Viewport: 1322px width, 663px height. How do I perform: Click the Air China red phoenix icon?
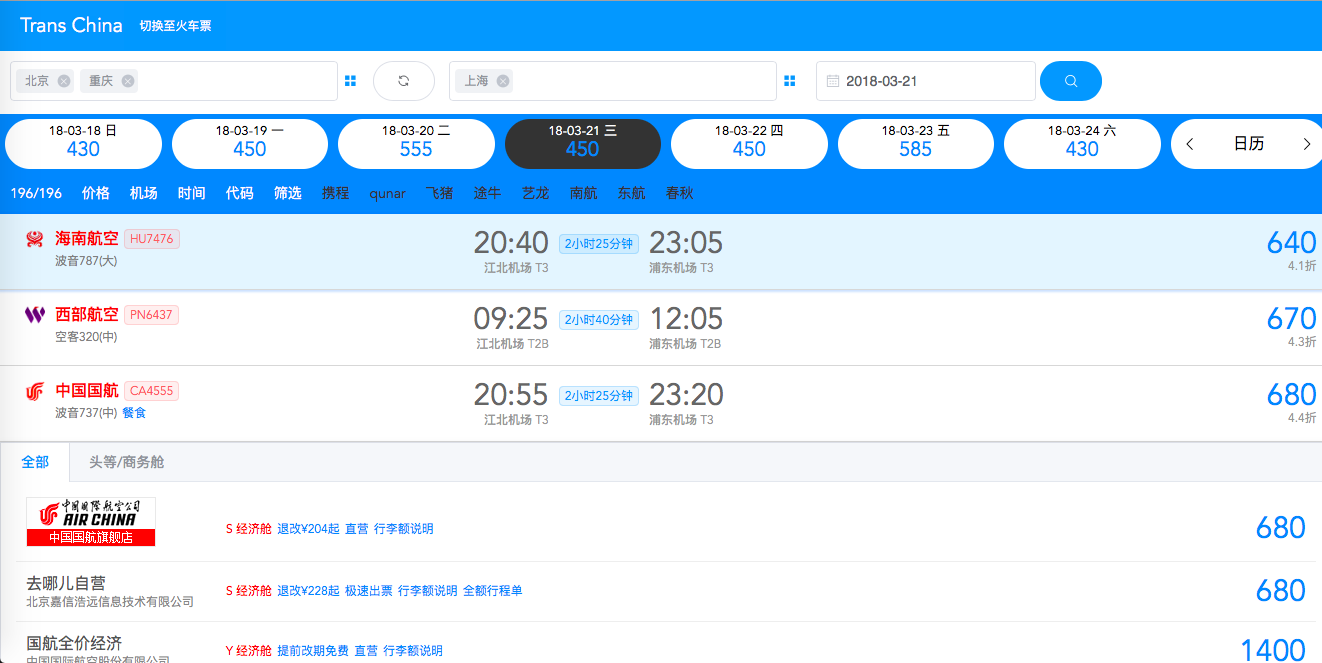click(x=35, y=391)
